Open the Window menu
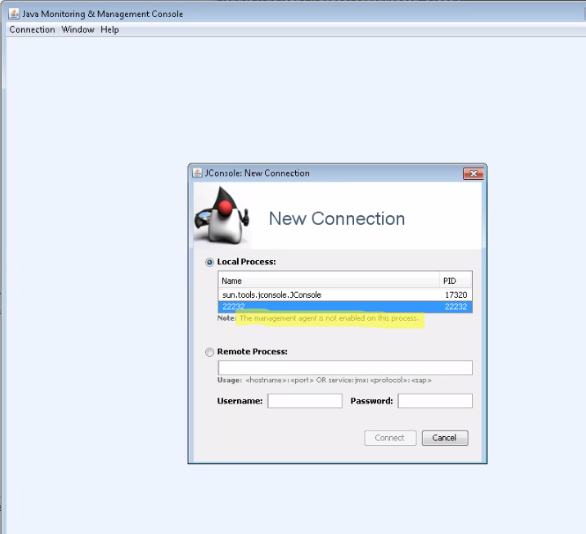Image resolution: width=586 pixels, height=534 pixels. (x=78, y=30)
